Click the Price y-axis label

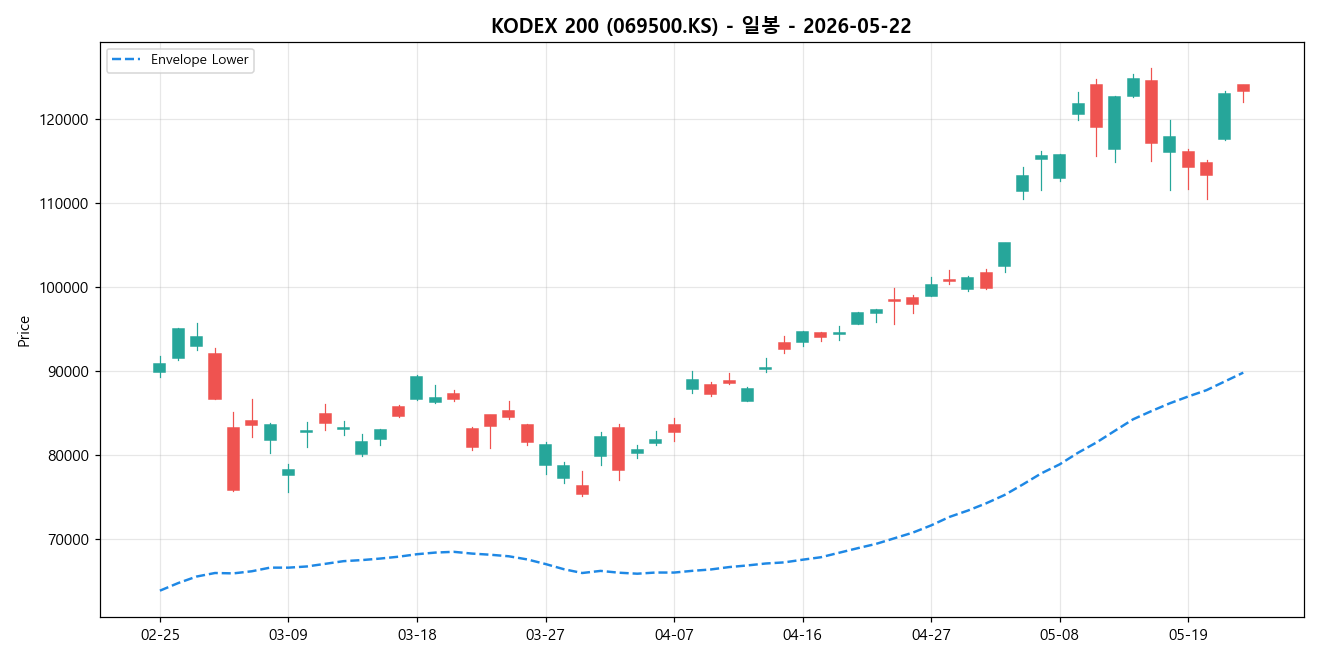click(24, 331)
